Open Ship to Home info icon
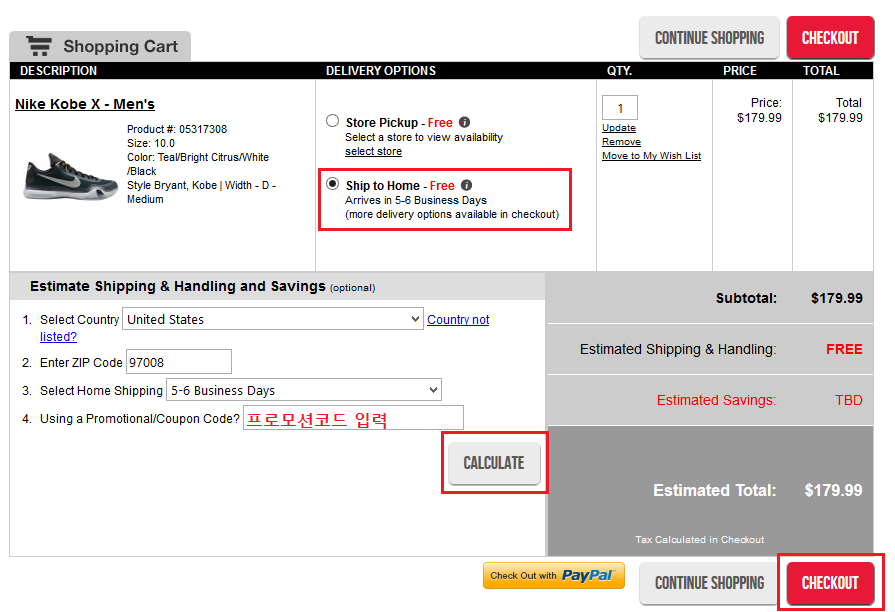The width and height of the screenshot is (895, 612). click(466, 185)
